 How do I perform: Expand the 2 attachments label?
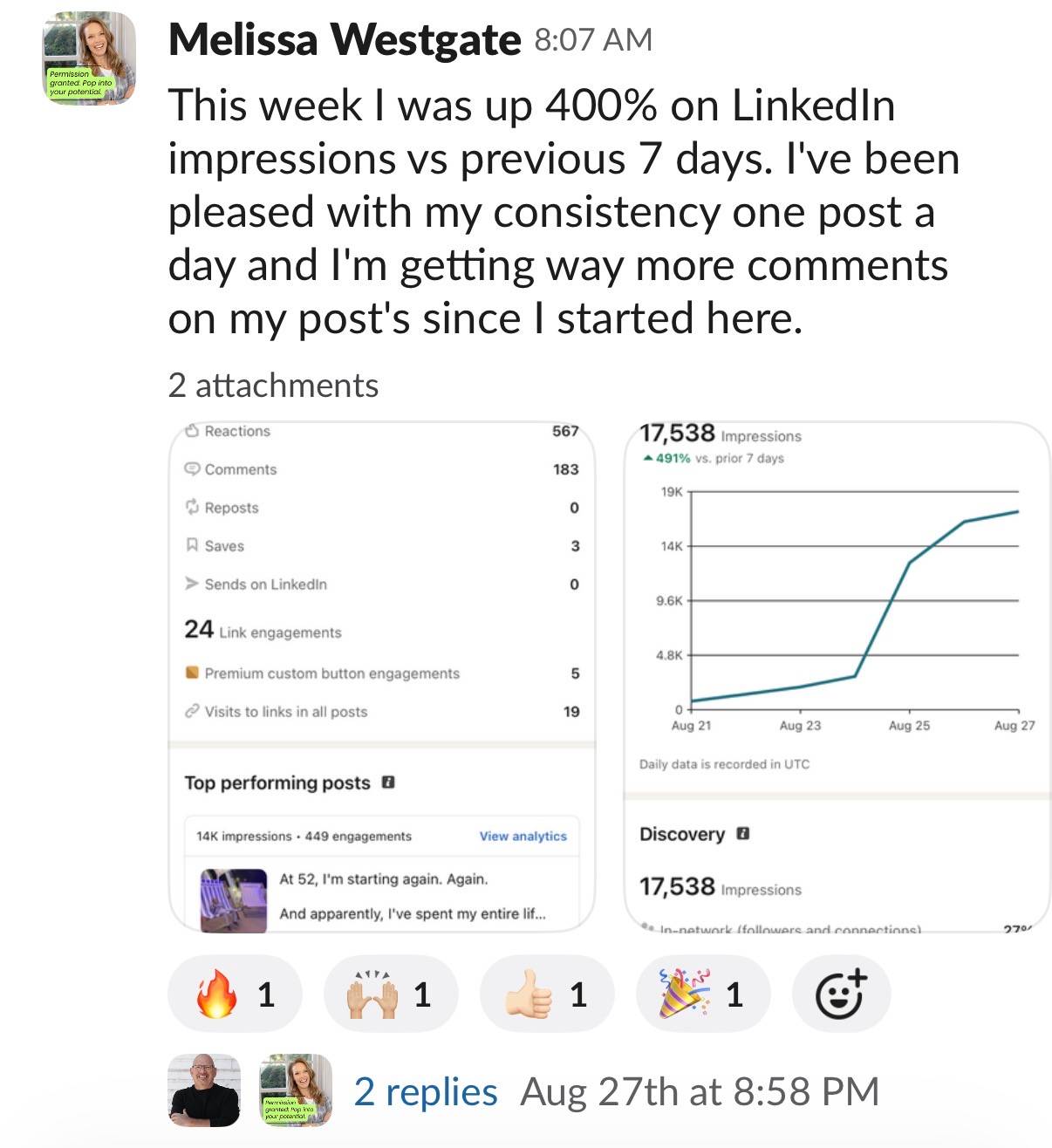pos(273,385)
